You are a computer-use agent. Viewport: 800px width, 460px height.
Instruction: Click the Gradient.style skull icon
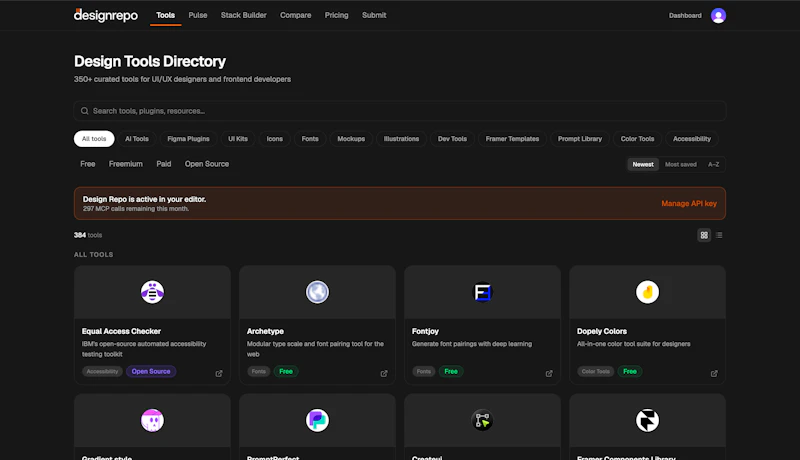[152, 420]
